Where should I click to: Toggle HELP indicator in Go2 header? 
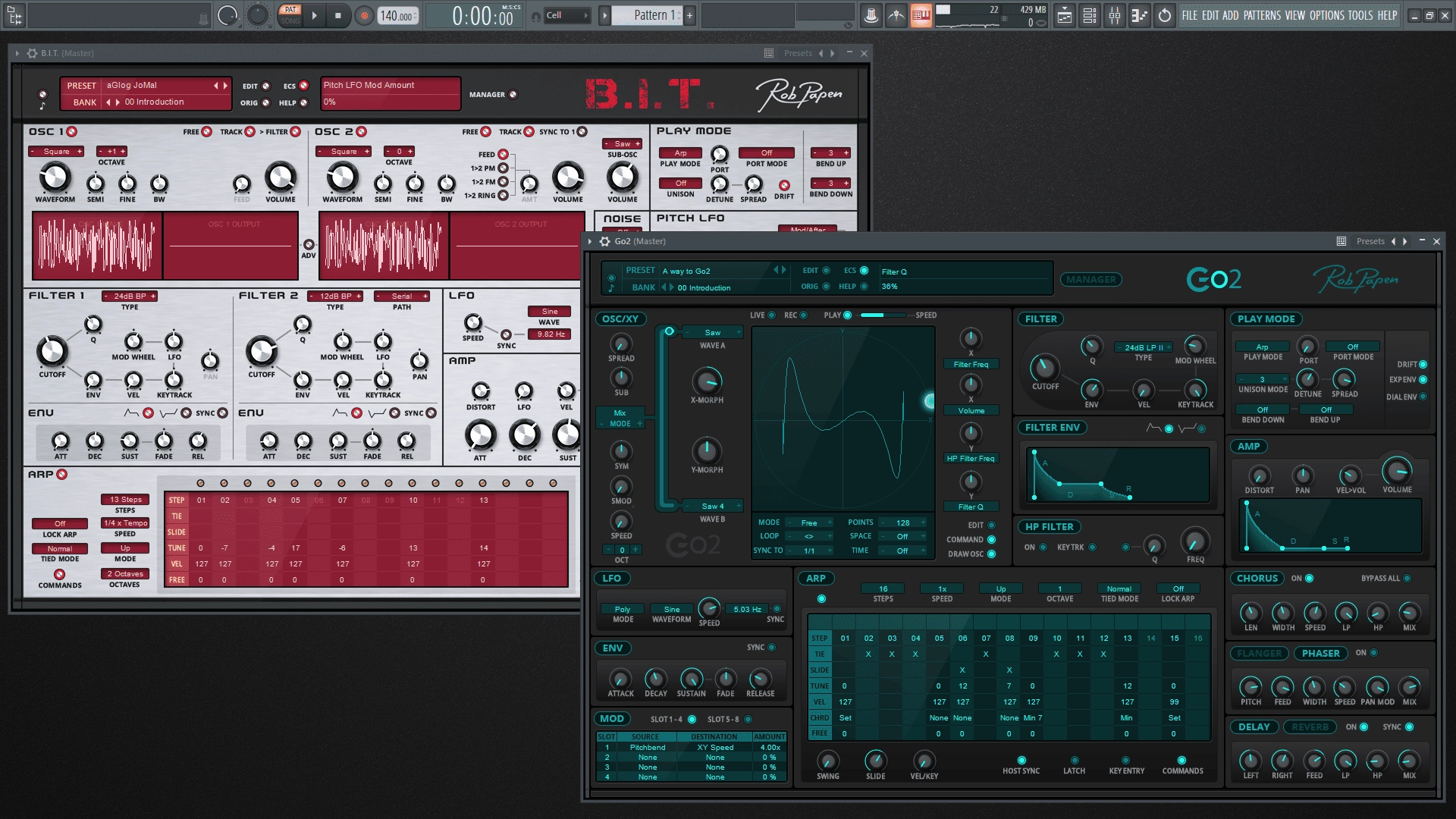coord(864,287)
